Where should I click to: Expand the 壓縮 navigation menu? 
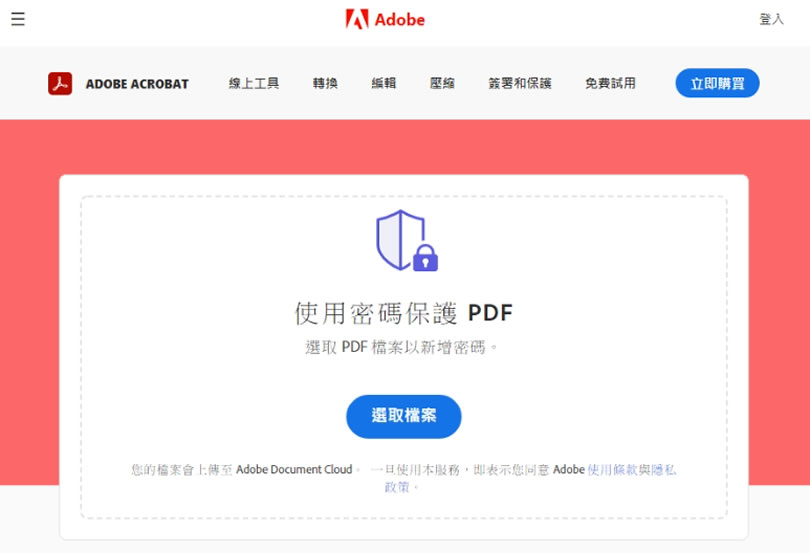(442, 84)
